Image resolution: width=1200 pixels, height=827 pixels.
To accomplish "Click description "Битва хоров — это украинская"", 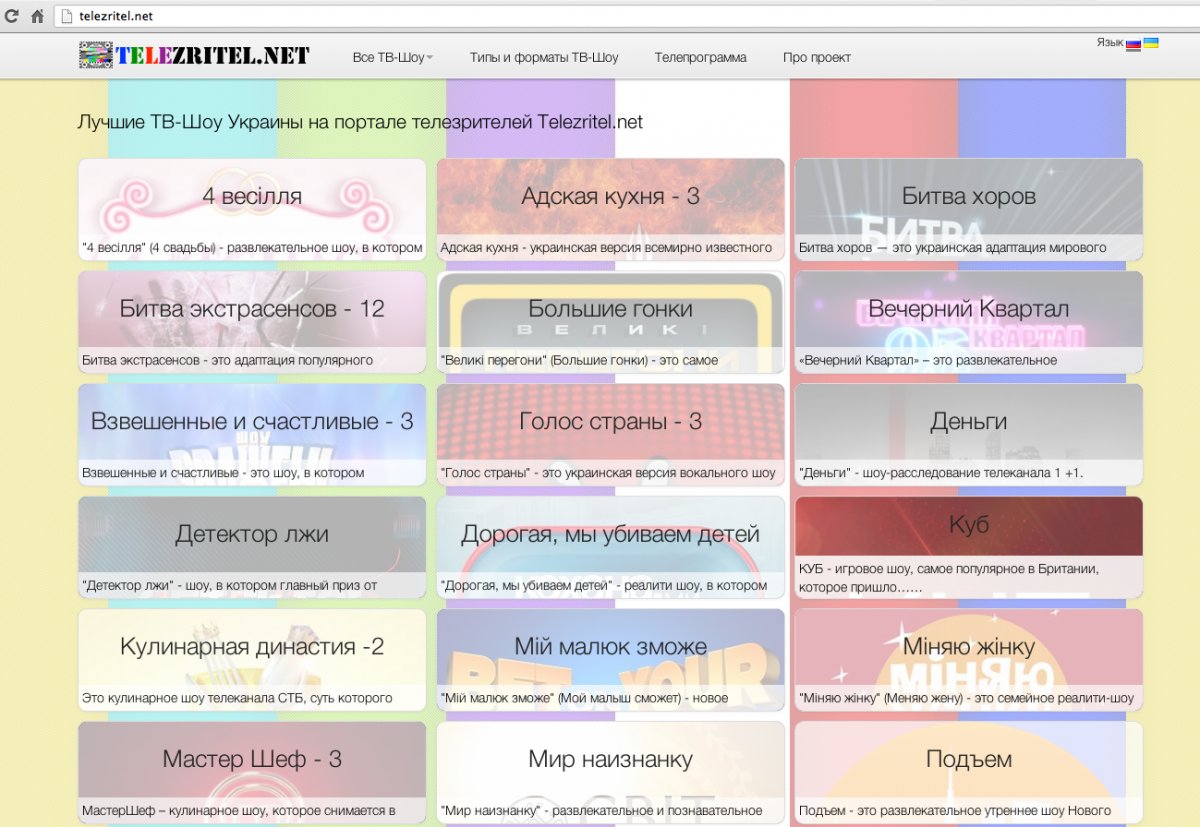I will tap(952, 248).
